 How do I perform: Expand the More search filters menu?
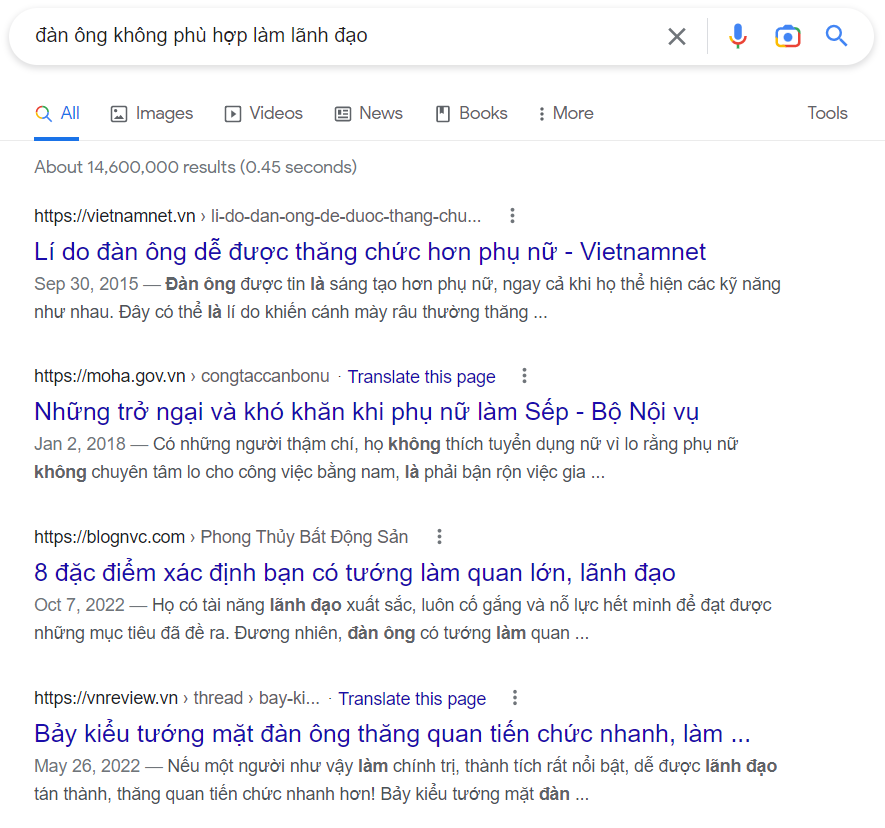coord(565,113)
